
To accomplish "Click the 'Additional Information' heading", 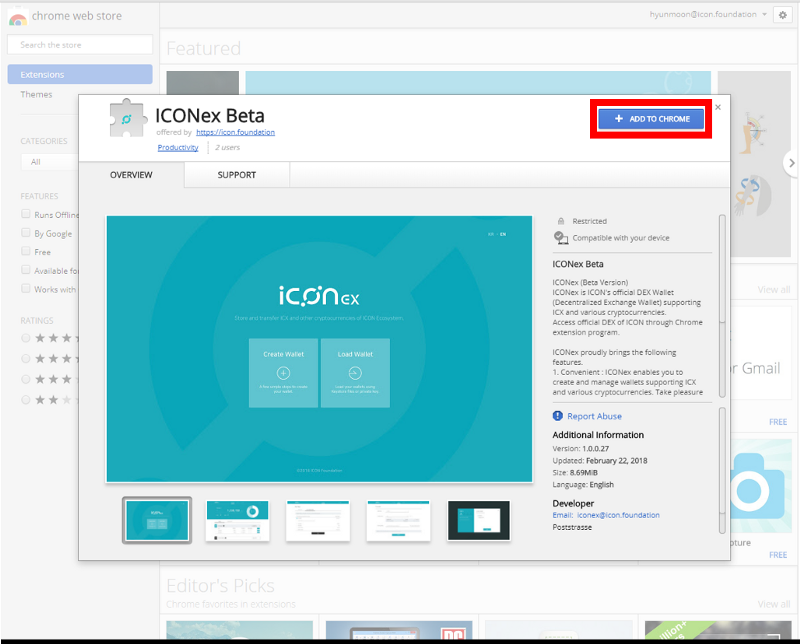I will coord(598,435).
